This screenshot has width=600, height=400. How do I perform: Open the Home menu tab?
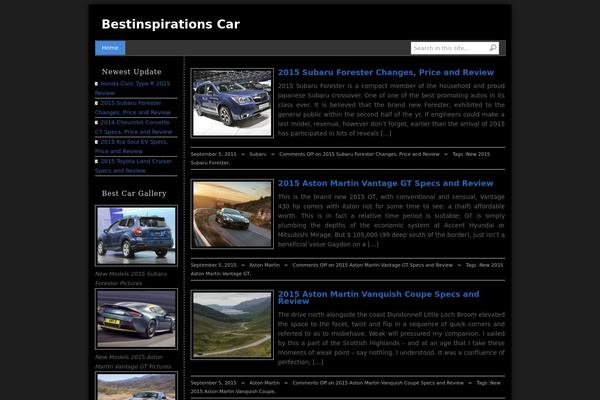110,48
